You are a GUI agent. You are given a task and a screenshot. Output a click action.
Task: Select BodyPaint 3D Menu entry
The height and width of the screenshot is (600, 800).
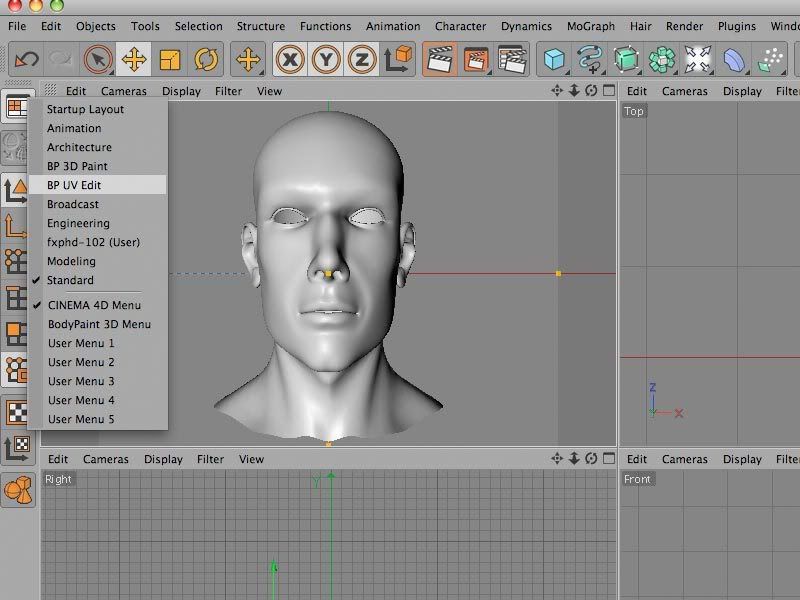pyautogui.click(x=99, y=324)
